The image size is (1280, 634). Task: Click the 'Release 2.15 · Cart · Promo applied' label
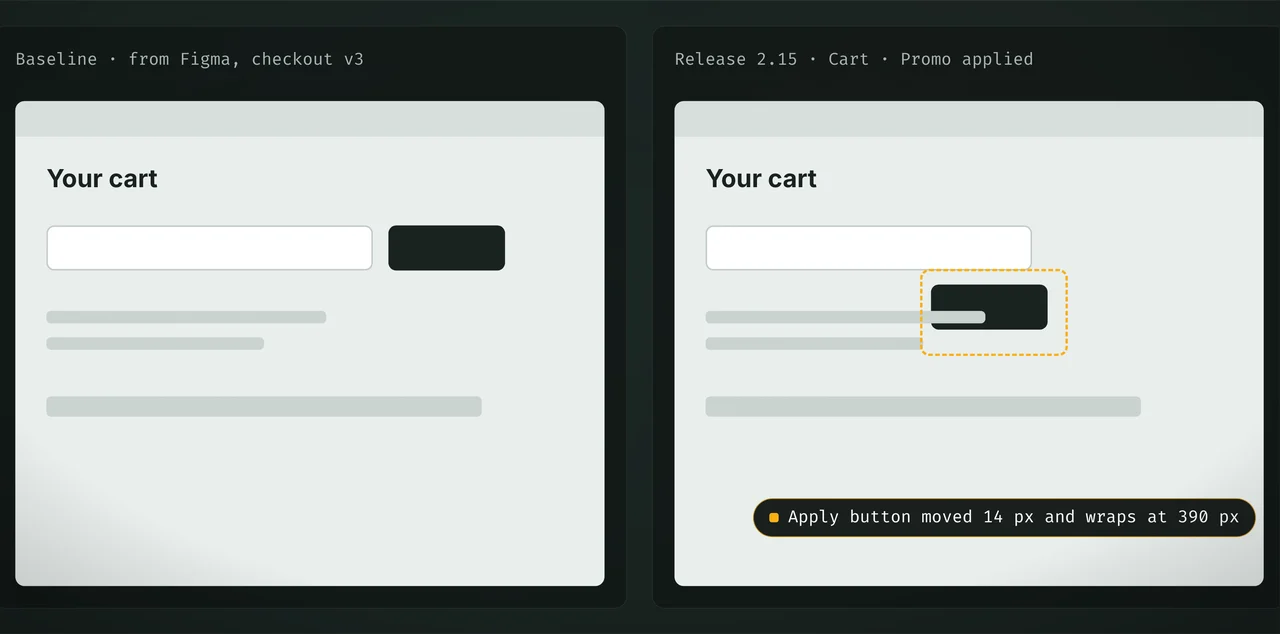854,59
